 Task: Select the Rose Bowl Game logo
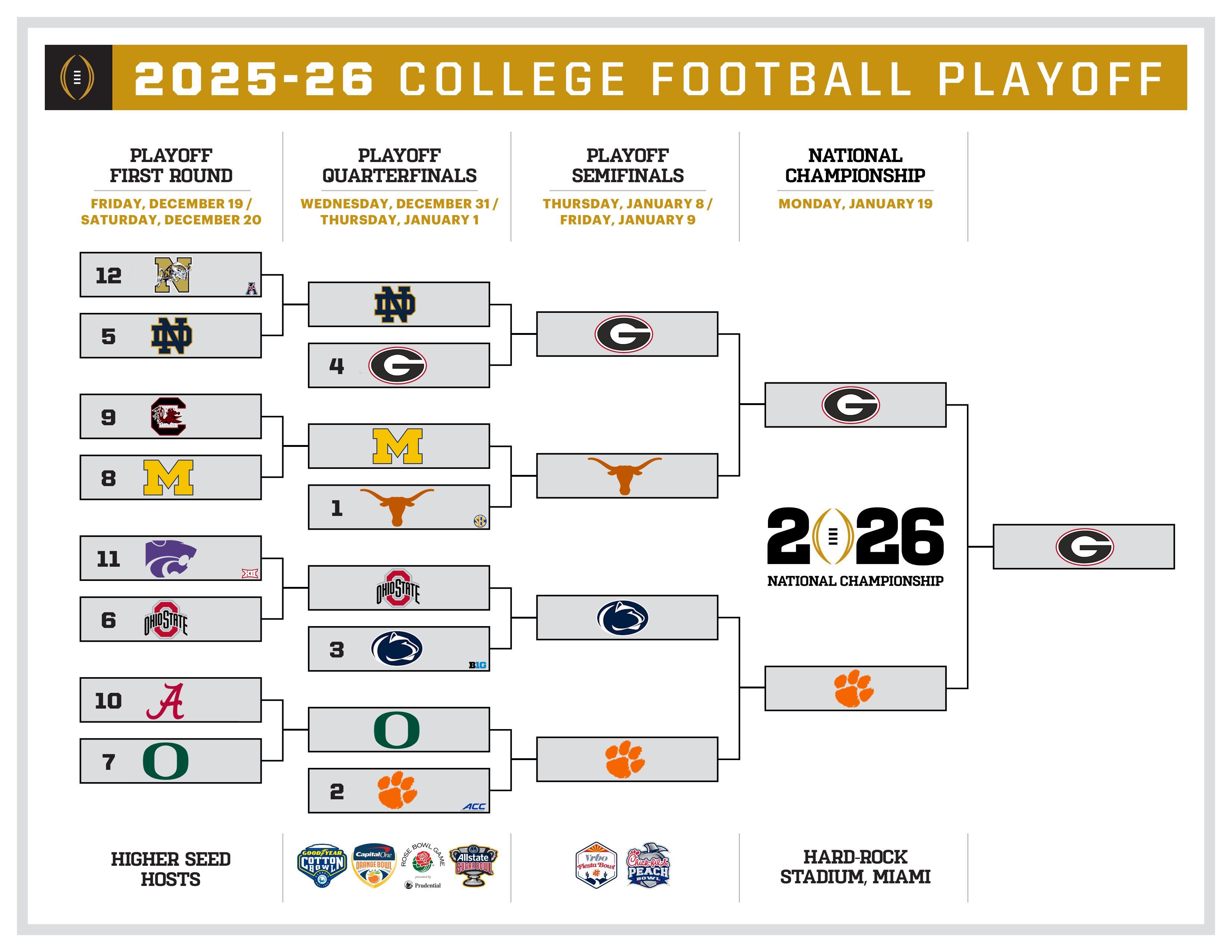coord(423,866)
